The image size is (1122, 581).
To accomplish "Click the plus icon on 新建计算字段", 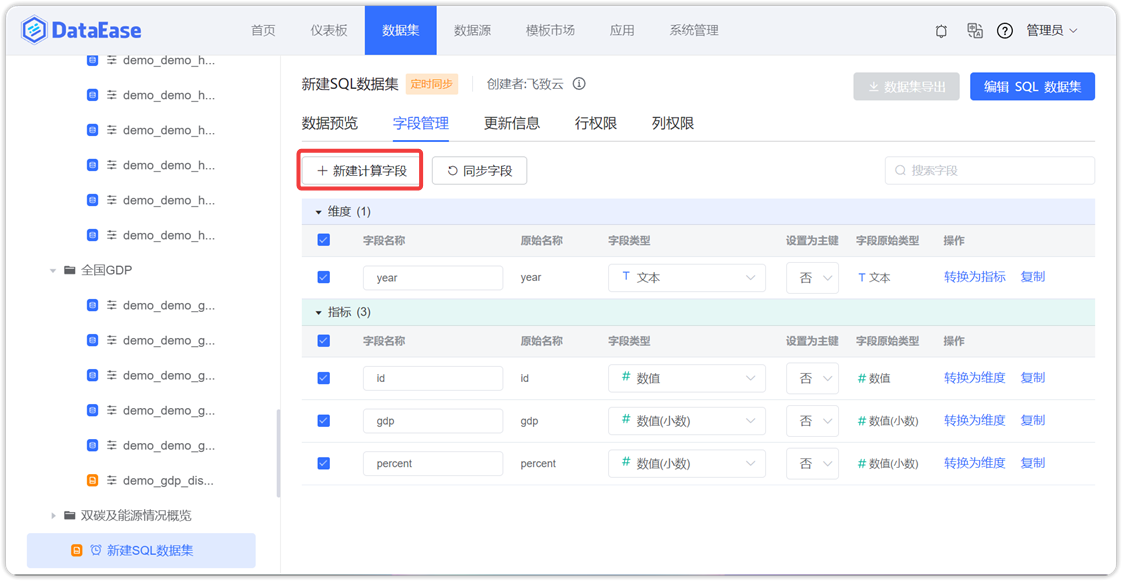I will point(322,171).
